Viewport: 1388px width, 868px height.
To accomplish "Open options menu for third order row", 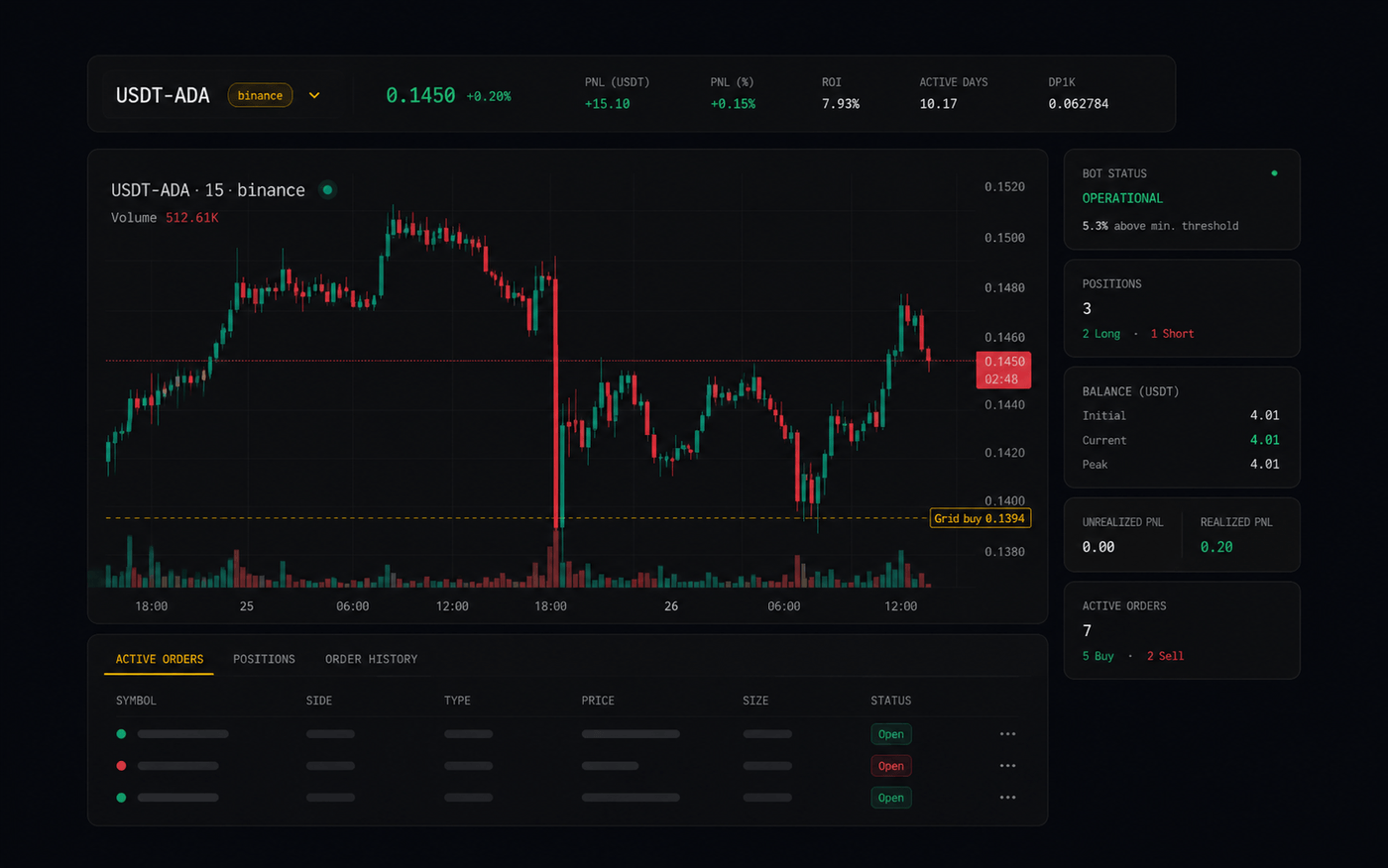I will 1007,798.
